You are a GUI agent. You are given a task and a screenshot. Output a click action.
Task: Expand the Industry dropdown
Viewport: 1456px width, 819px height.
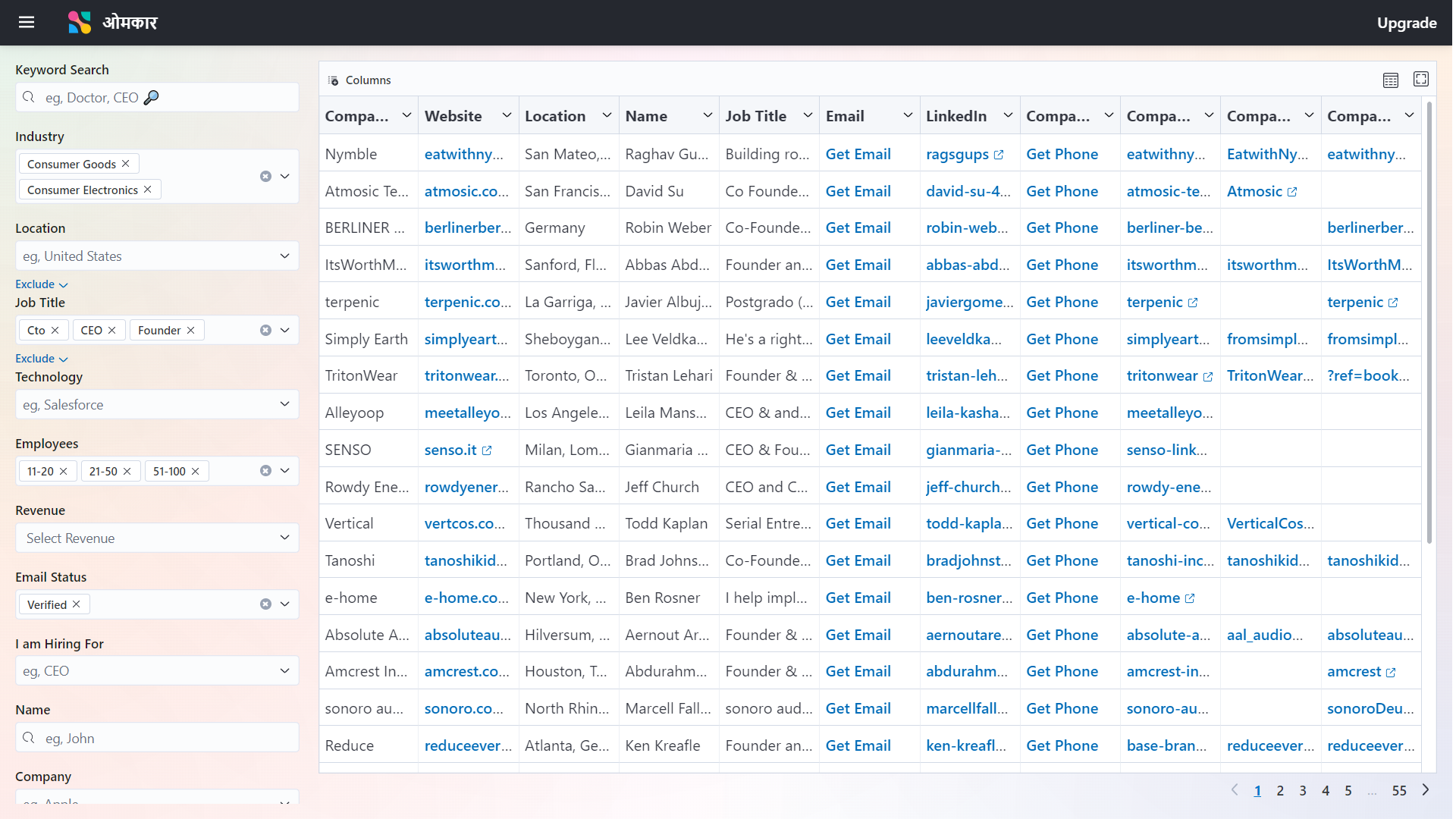(285, 176)
